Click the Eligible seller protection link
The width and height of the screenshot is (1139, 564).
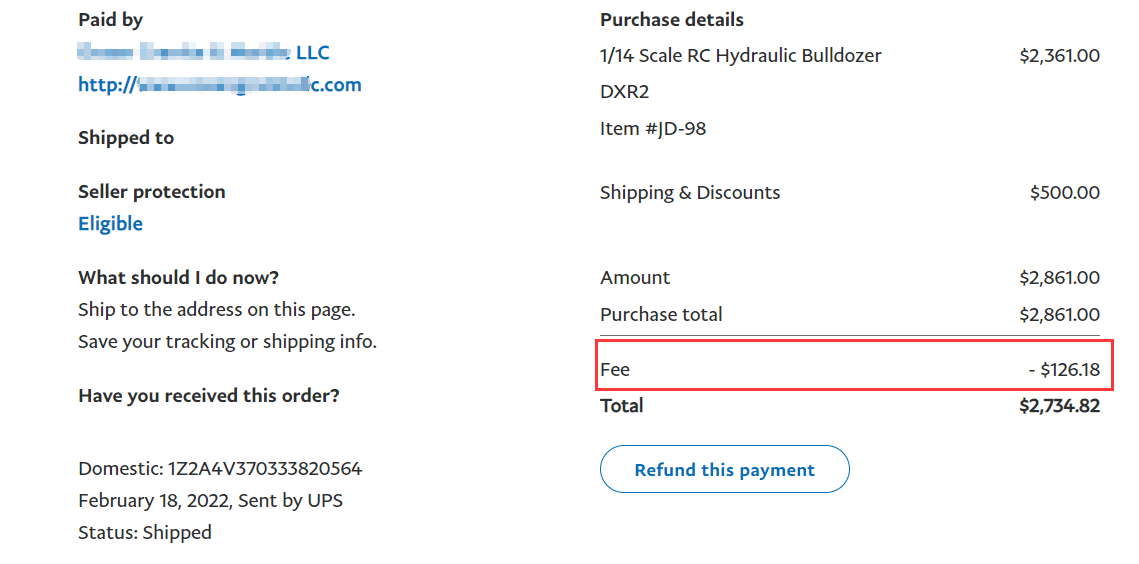pyautogui.click(x=110, y=224)
